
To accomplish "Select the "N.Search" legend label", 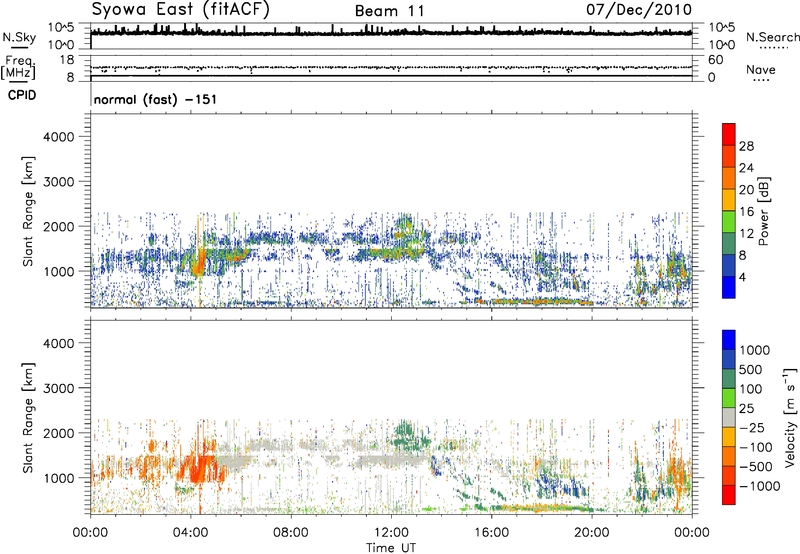I will click(x=772, y=37).
